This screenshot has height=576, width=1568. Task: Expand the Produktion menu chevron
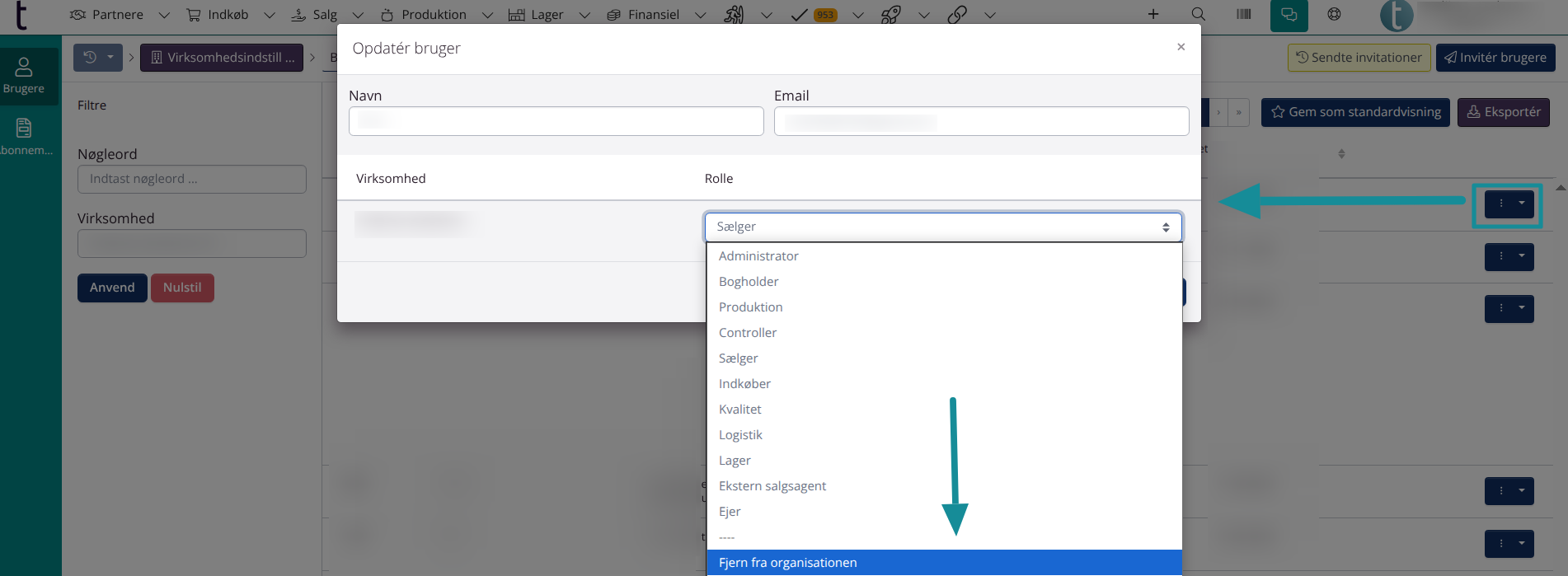tap(487, 15)
